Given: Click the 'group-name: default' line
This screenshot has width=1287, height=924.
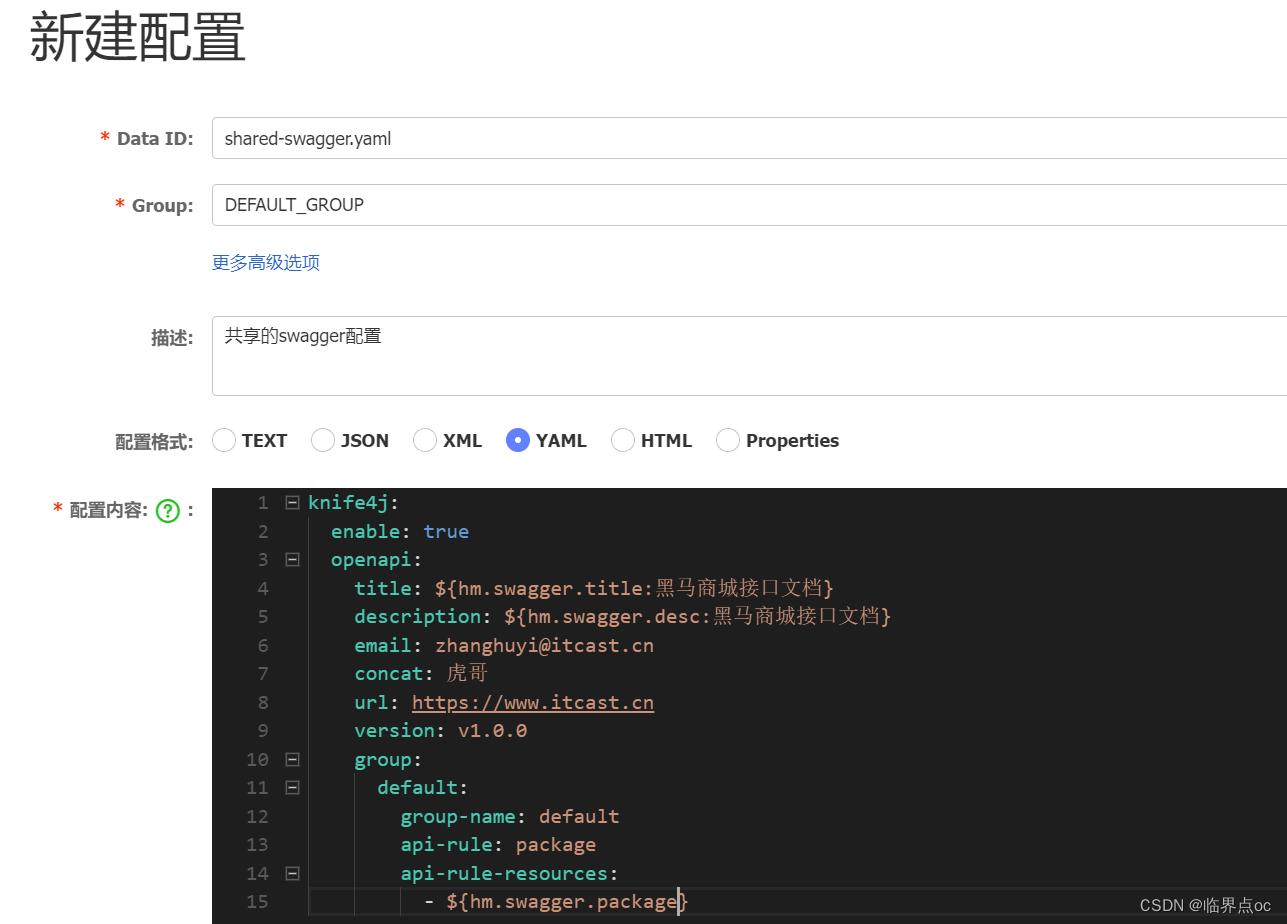Looking at the screenshot, I should [x=510, y=816].
